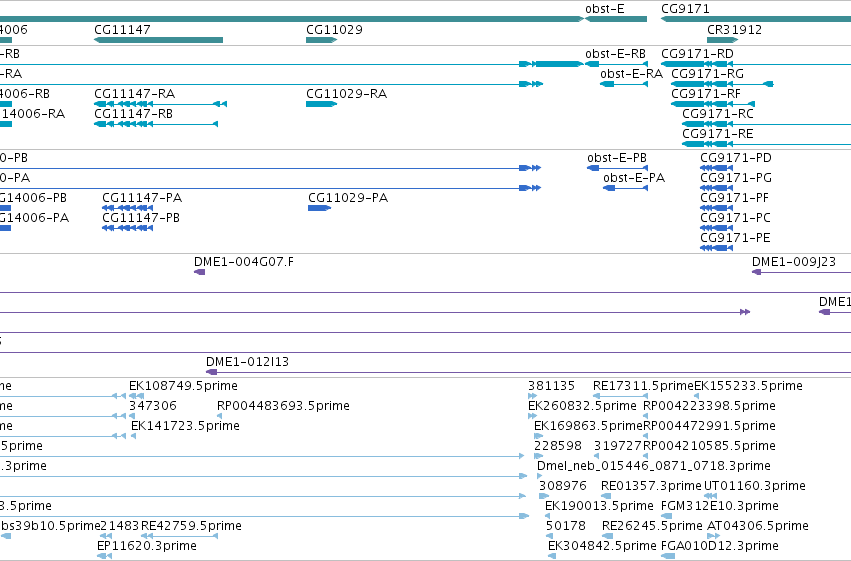The width and height of the screenshot is (851, 561).
Task: Select EST EK169863.5prime
Action: point(588,426)
